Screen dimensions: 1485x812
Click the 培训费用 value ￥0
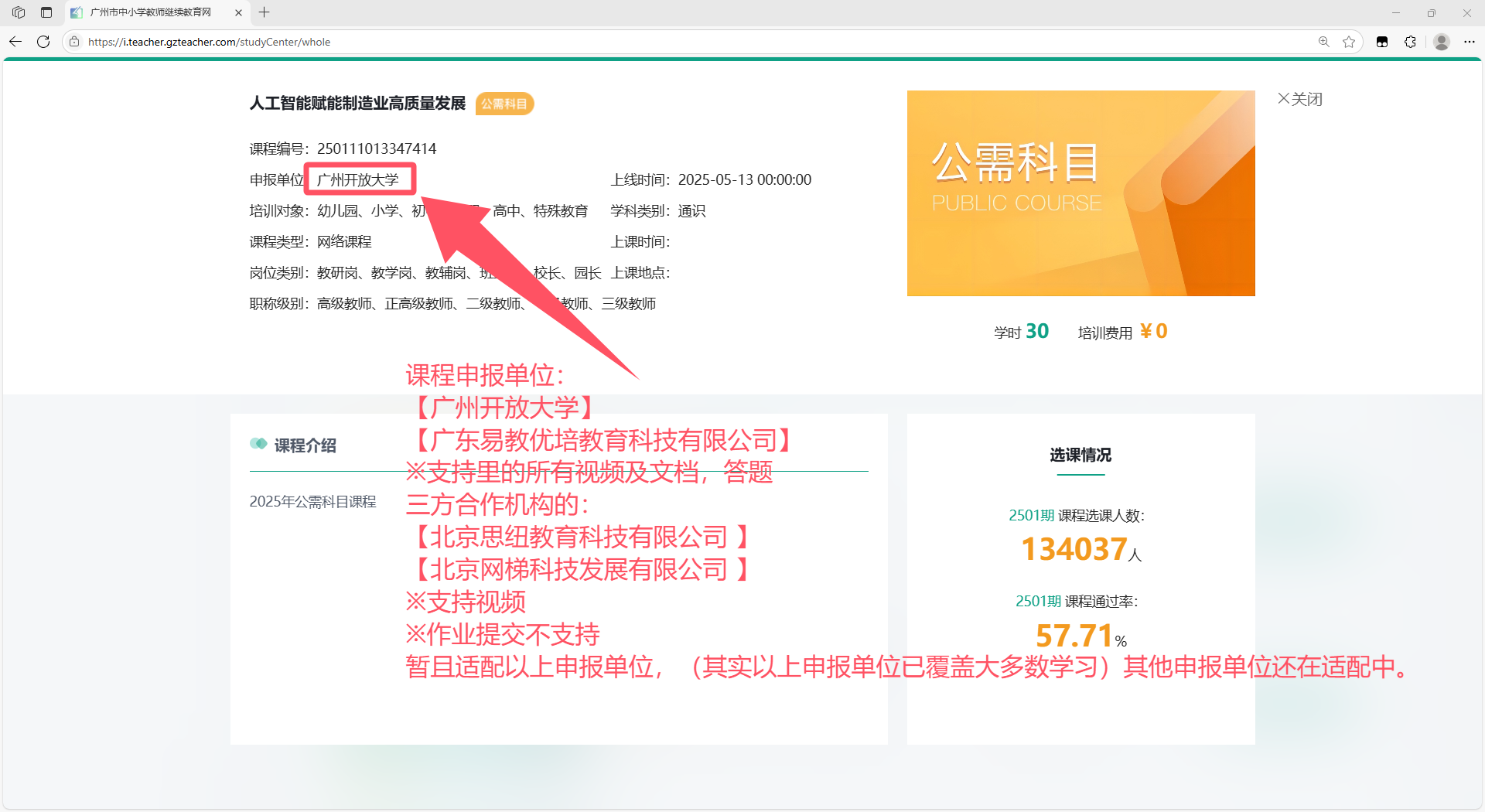1153,331
